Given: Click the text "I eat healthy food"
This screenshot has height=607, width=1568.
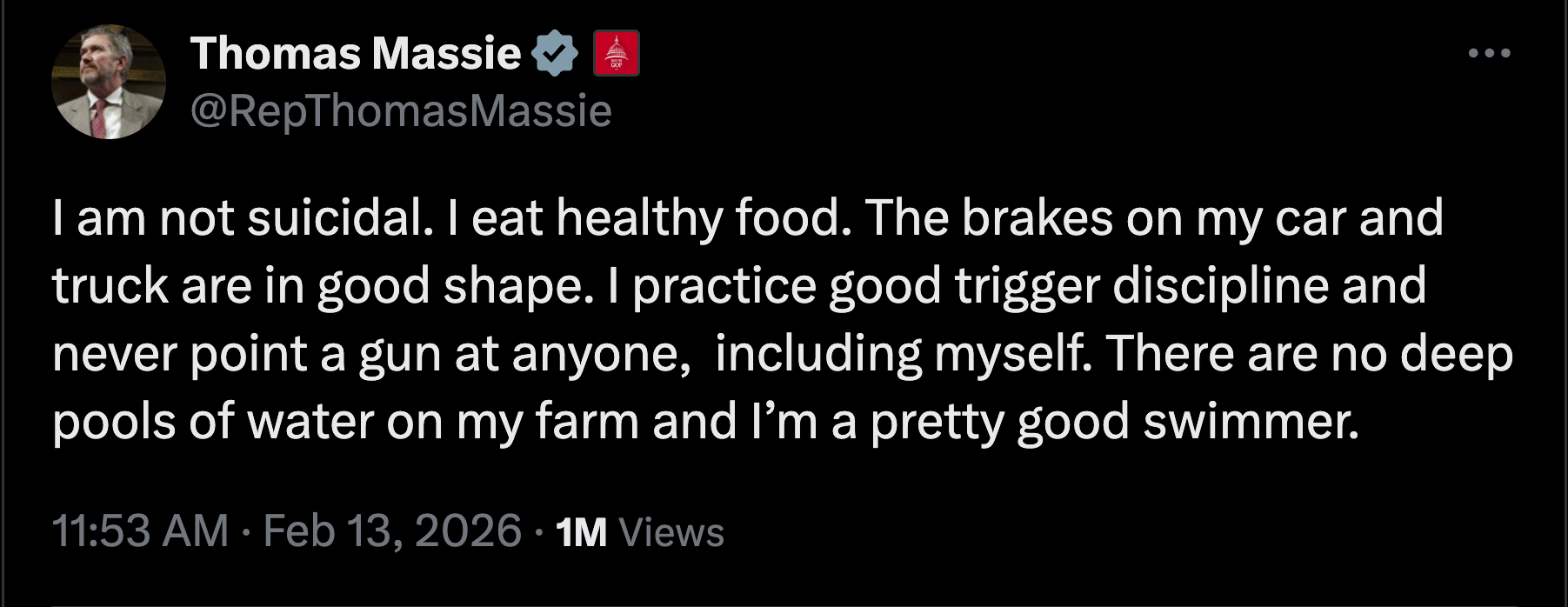Looking at the screenshot, I should point(657,217).
